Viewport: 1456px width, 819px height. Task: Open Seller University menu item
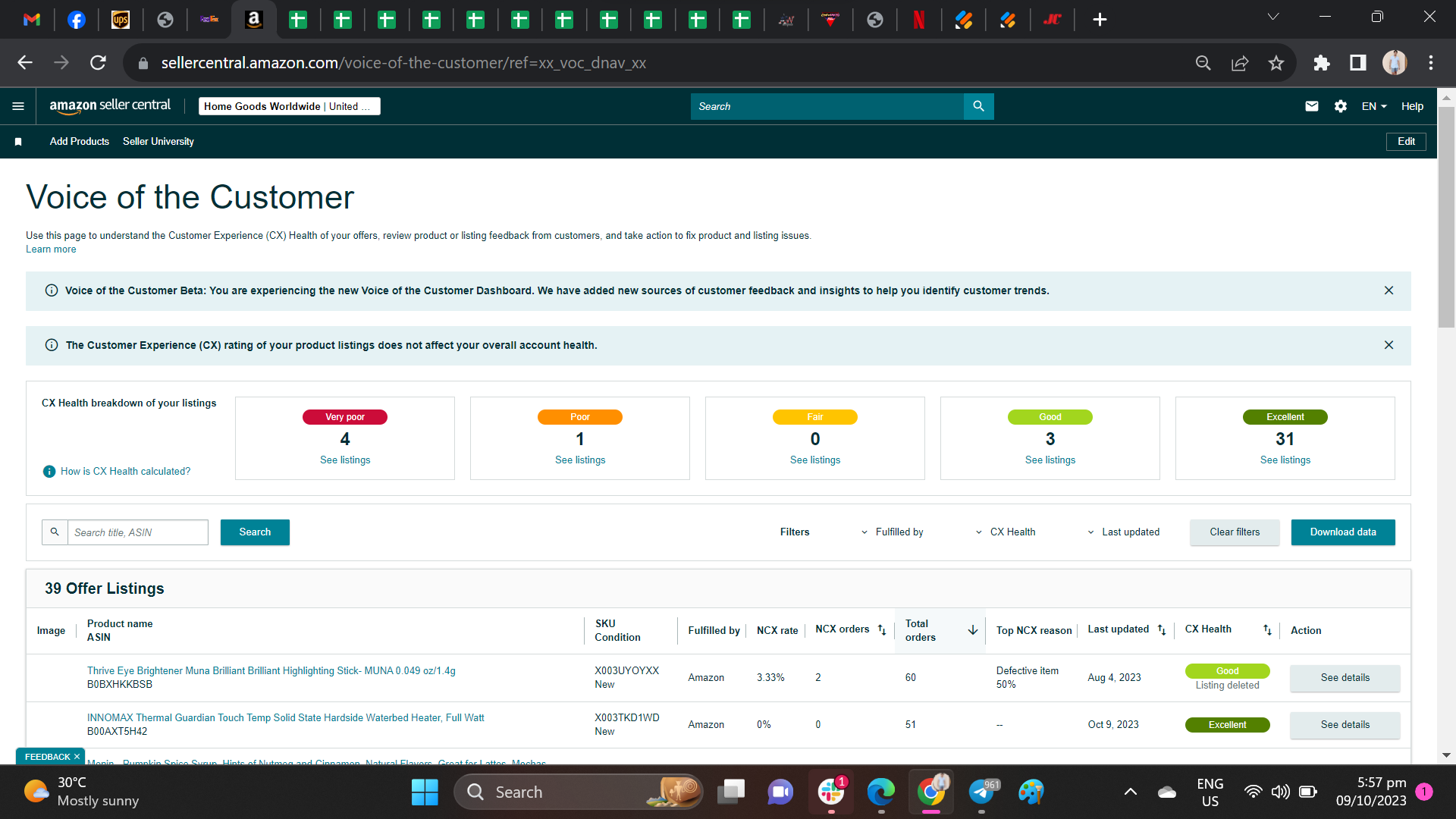click(158, 142)
